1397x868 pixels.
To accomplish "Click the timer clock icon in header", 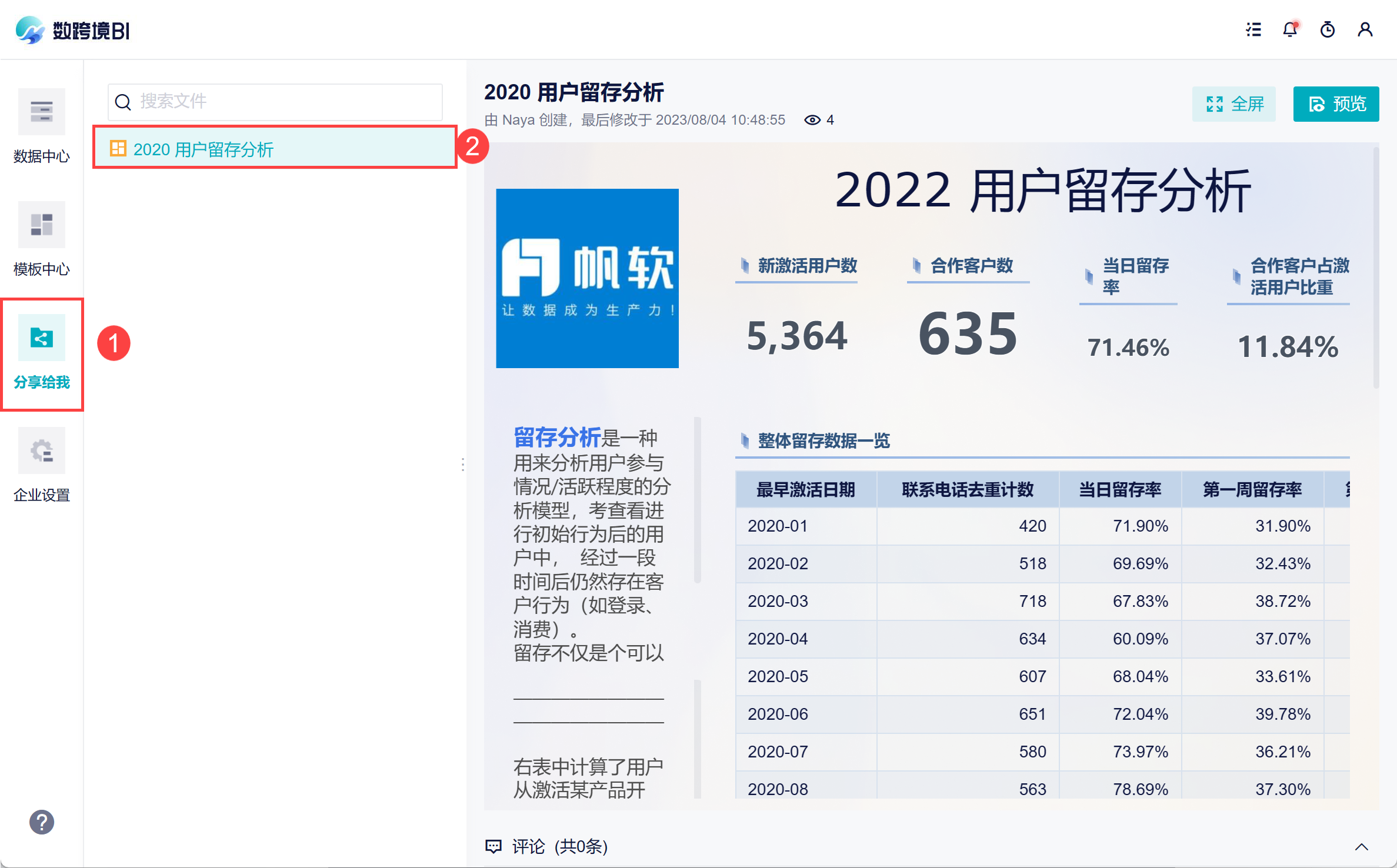I will point(1328,29).
